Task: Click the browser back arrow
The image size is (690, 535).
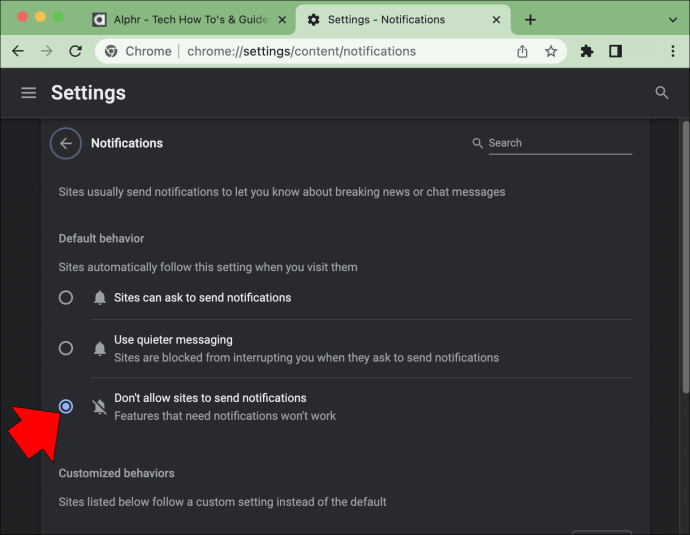Action: (x=18, y=51)
